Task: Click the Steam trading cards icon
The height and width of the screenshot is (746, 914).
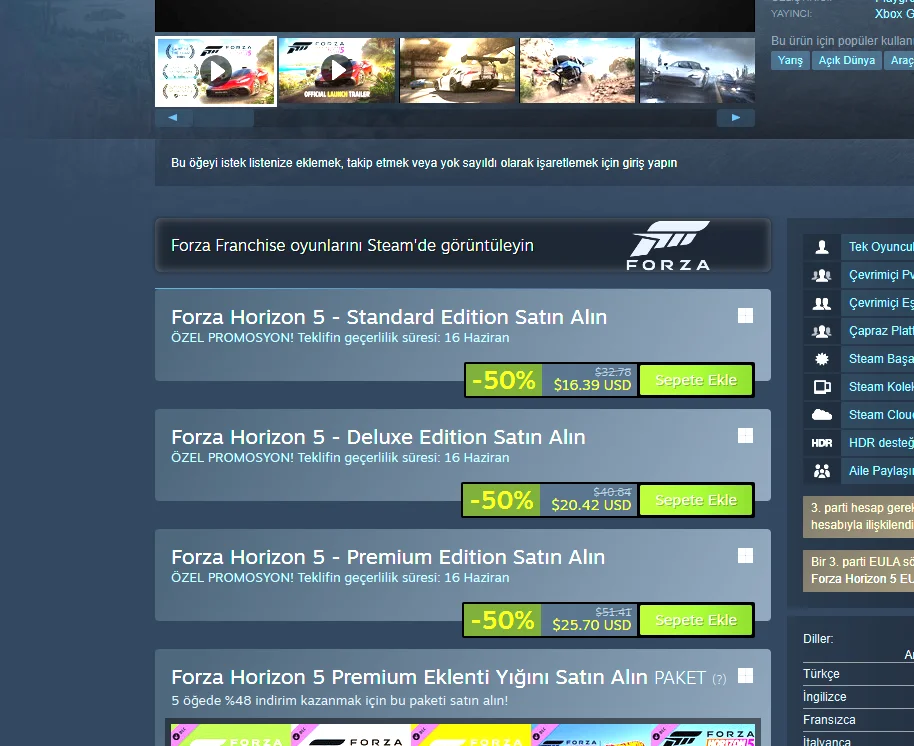Action: tap(822, 387)
